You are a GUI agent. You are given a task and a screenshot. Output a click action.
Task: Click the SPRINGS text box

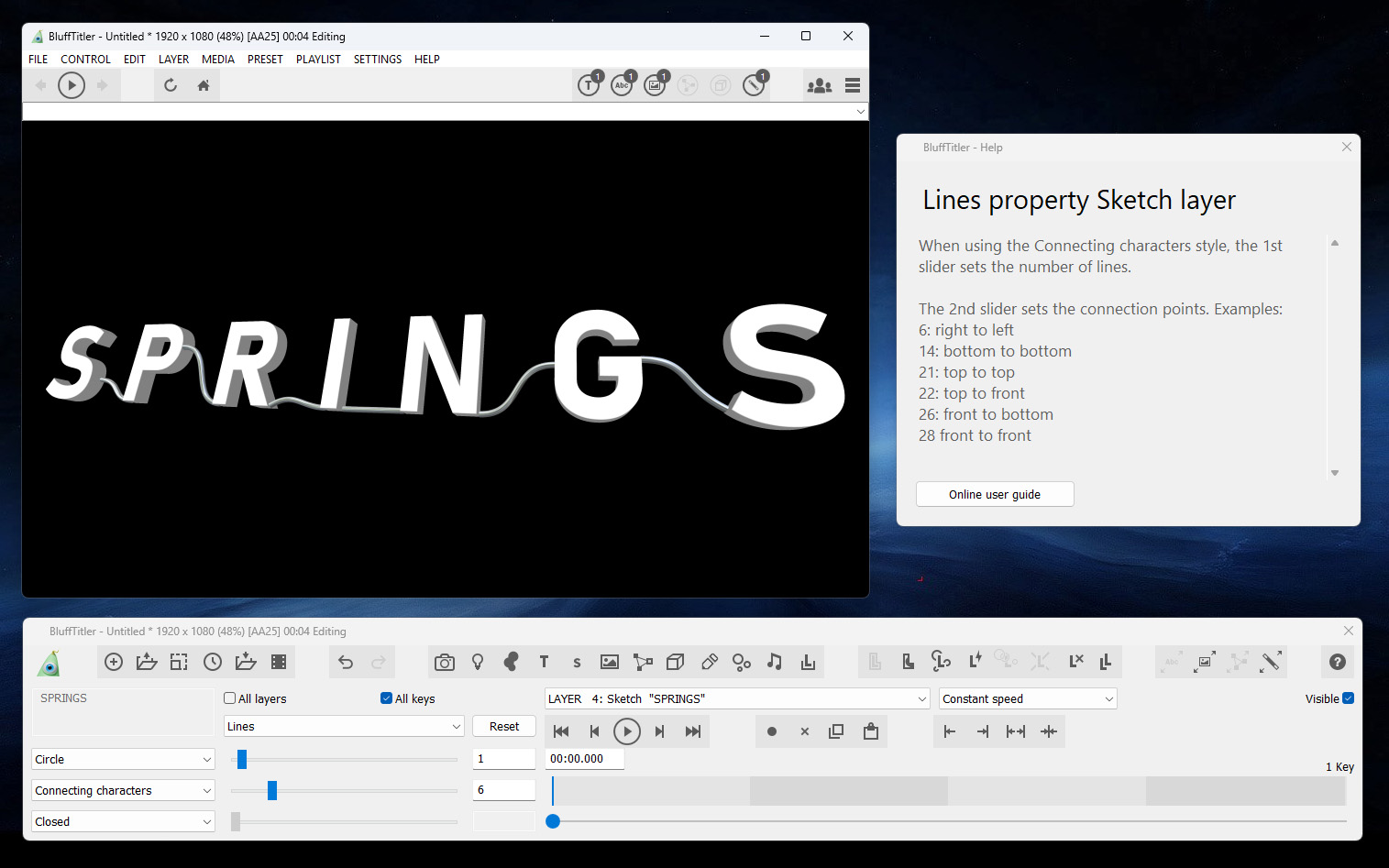(x=123, y=712)
